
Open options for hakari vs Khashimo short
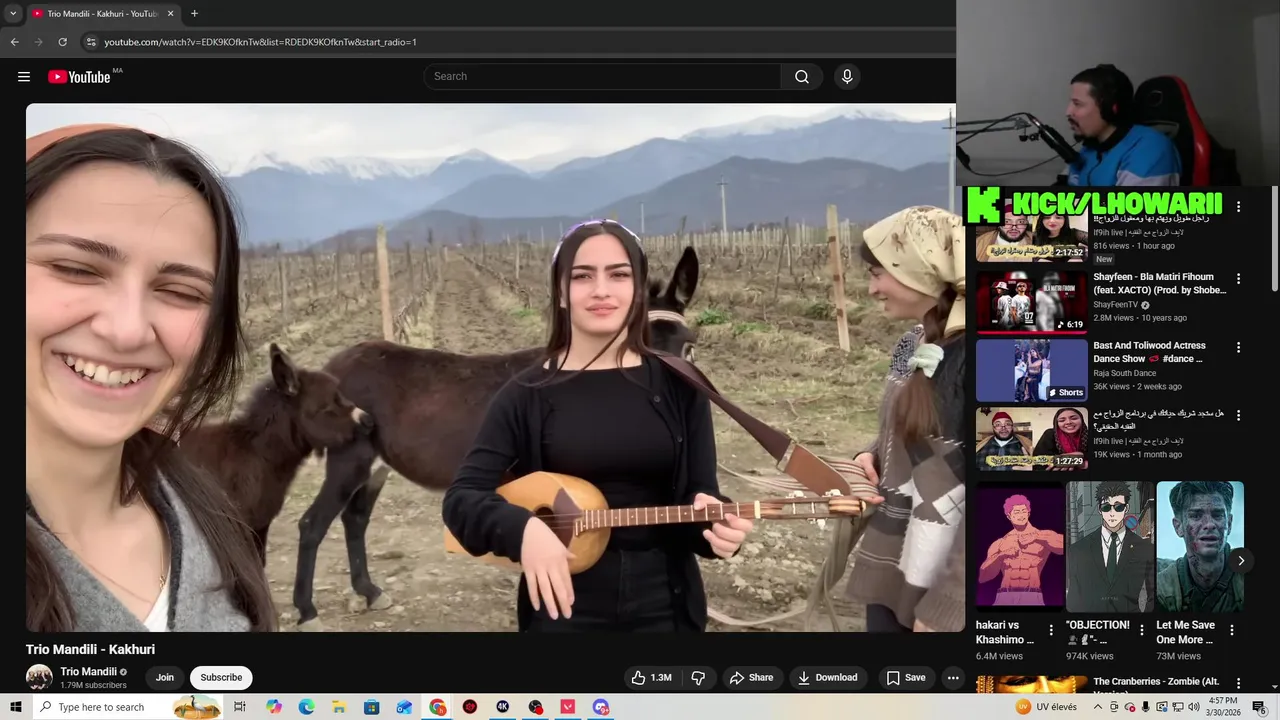click(x=1051, y=631)
